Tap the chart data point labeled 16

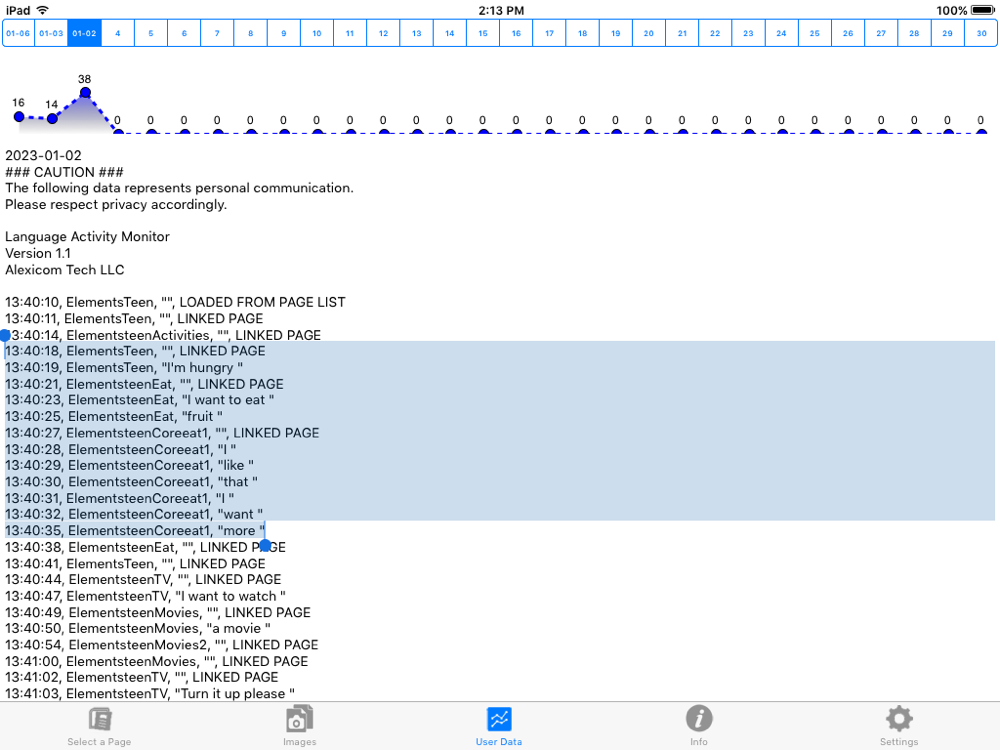point(19,116)
